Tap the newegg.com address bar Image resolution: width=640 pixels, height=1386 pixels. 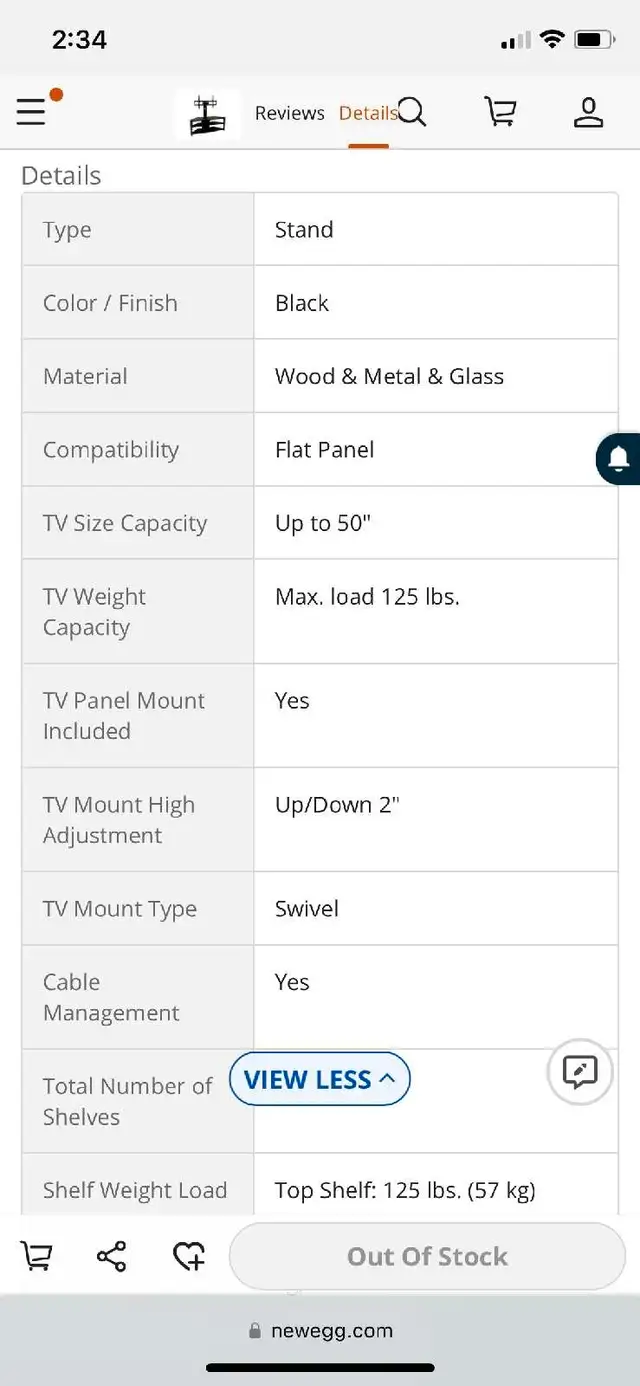[320, 1331]
